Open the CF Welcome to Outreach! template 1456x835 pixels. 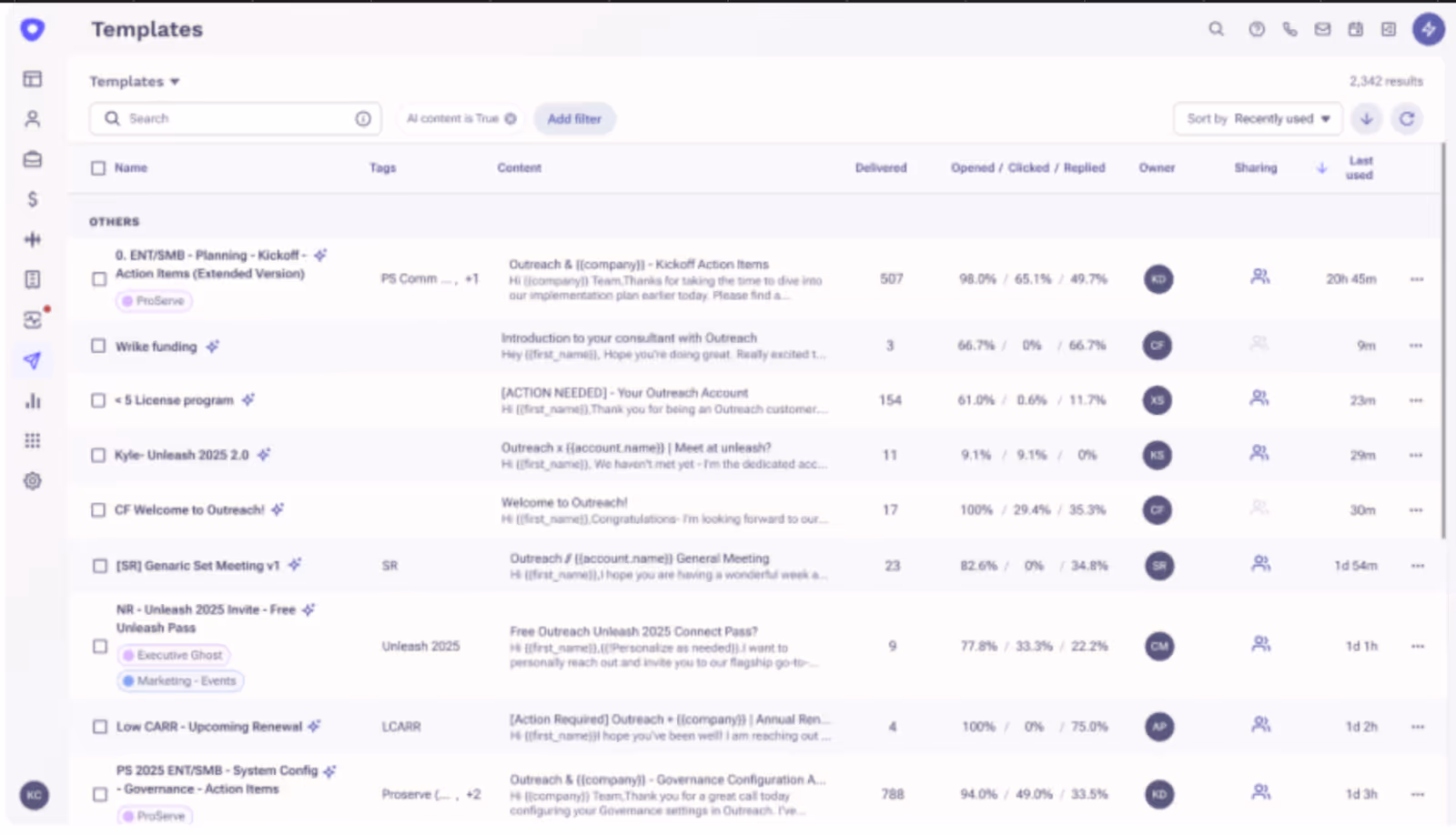tap(189, 510)
